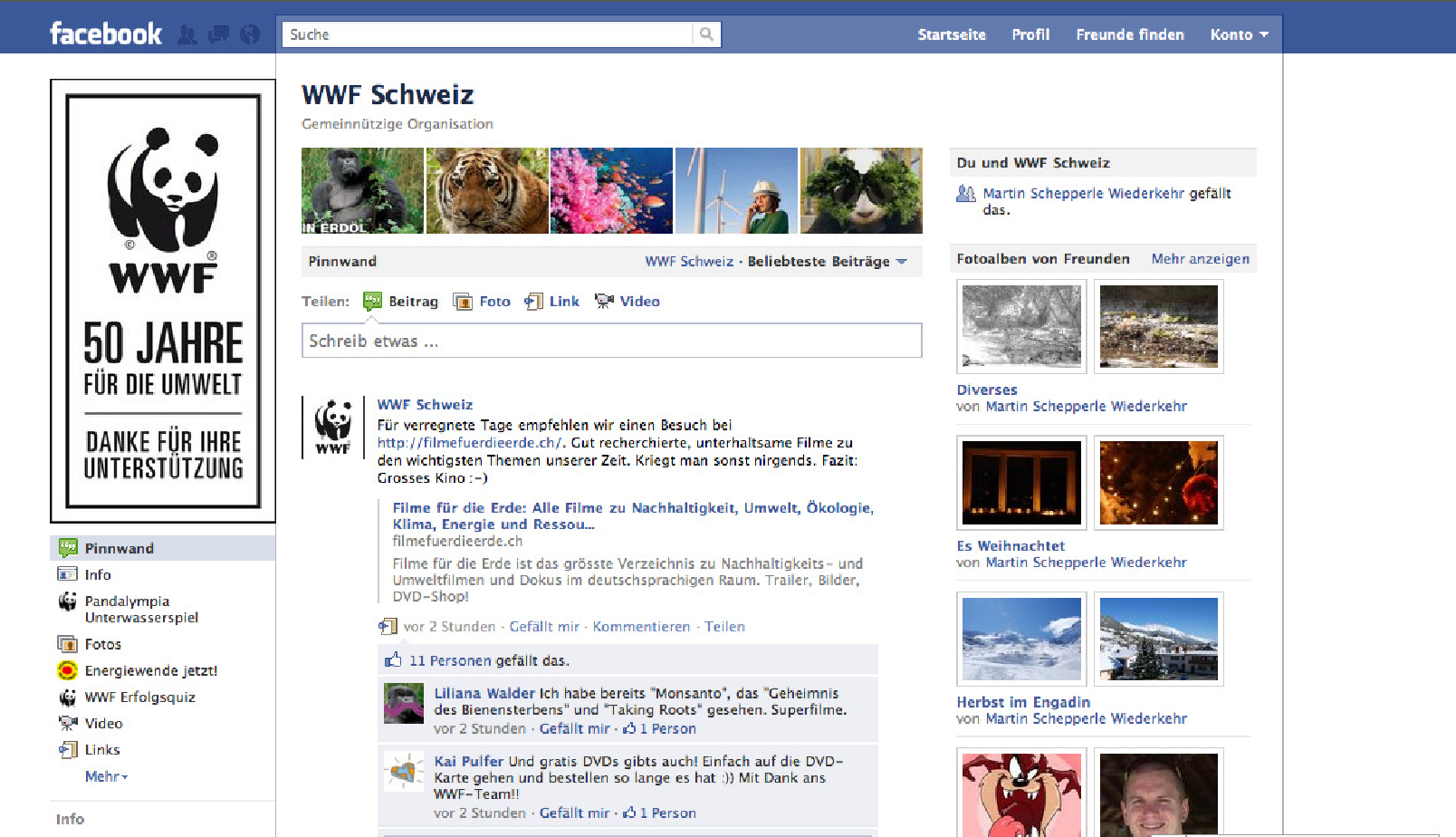The width and height of the screenshot is (1456, 837).
Task: Open friend requests icon in header
Action: click(187, 34)
